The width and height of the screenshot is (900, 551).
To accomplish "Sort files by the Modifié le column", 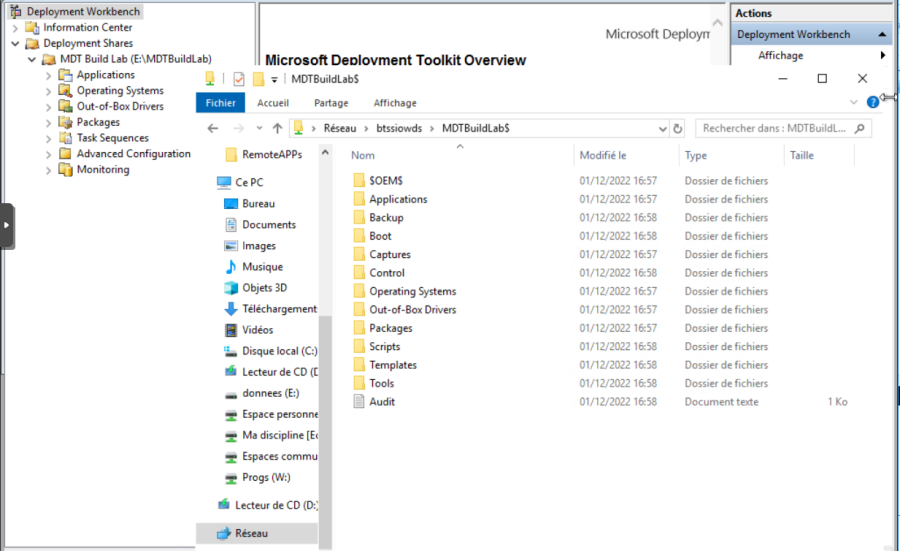I will (x=603, y=155).
